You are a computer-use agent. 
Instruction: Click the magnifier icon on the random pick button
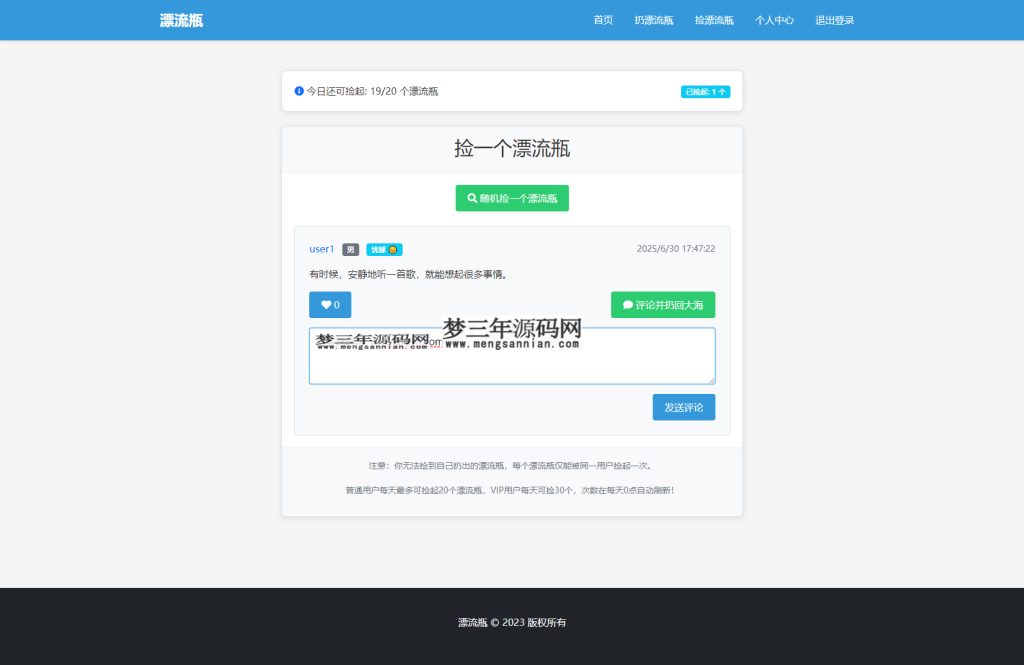[472, 198]
